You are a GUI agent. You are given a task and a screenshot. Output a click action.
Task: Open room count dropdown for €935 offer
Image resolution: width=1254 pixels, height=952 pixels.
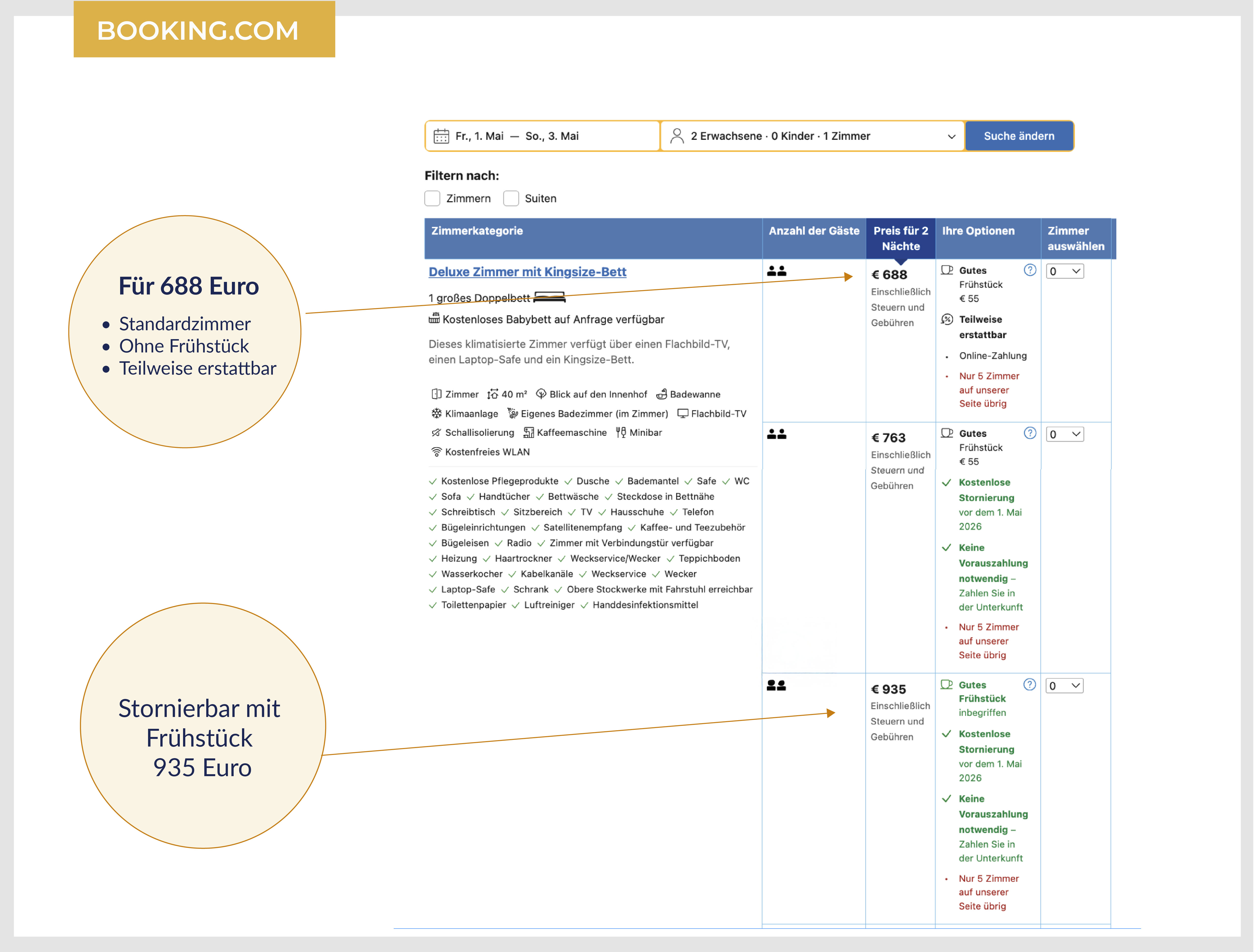point(1065,686)
